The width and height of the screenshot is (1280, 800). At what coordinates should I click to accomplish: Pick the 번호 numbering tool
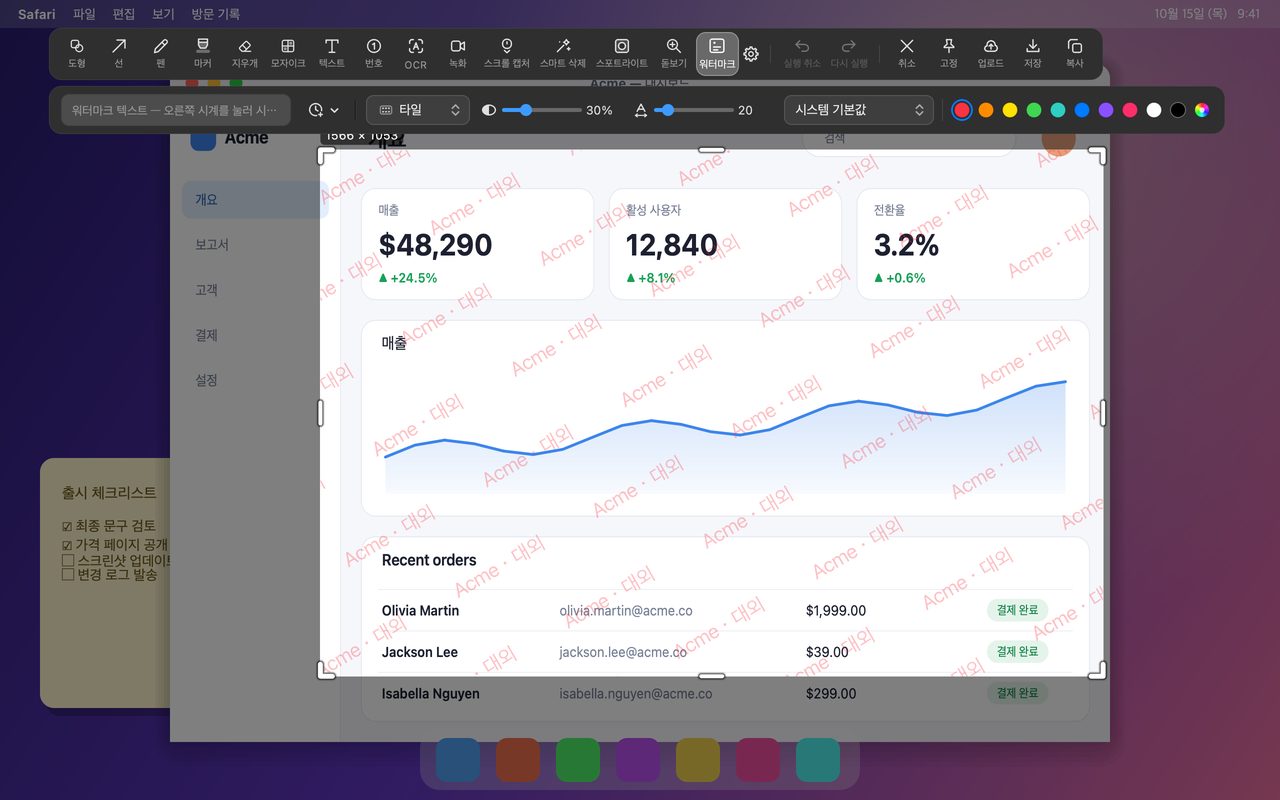pyautogui.click(x=374, y=53)
